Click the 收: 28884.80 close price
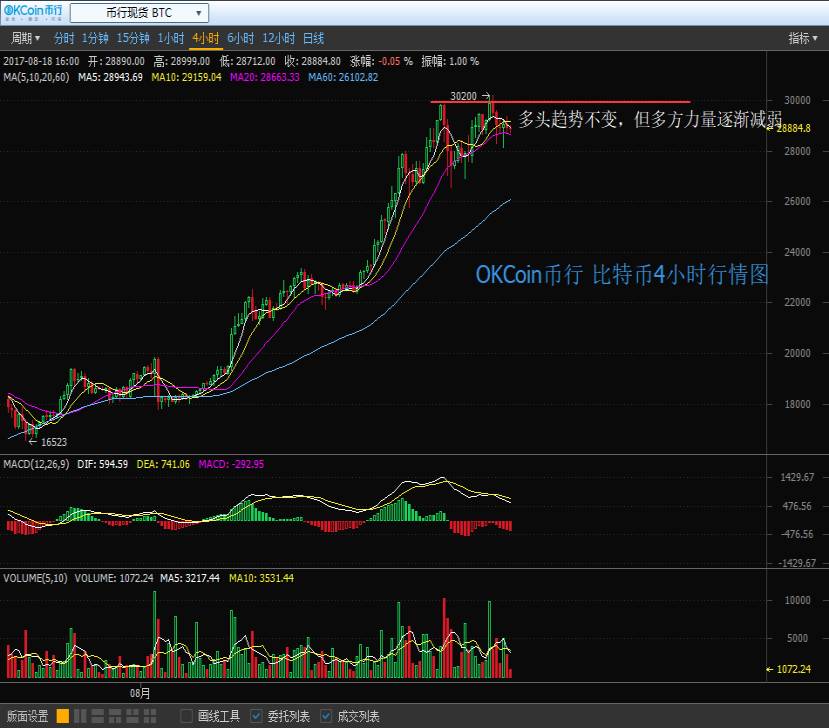 [312, 61]
